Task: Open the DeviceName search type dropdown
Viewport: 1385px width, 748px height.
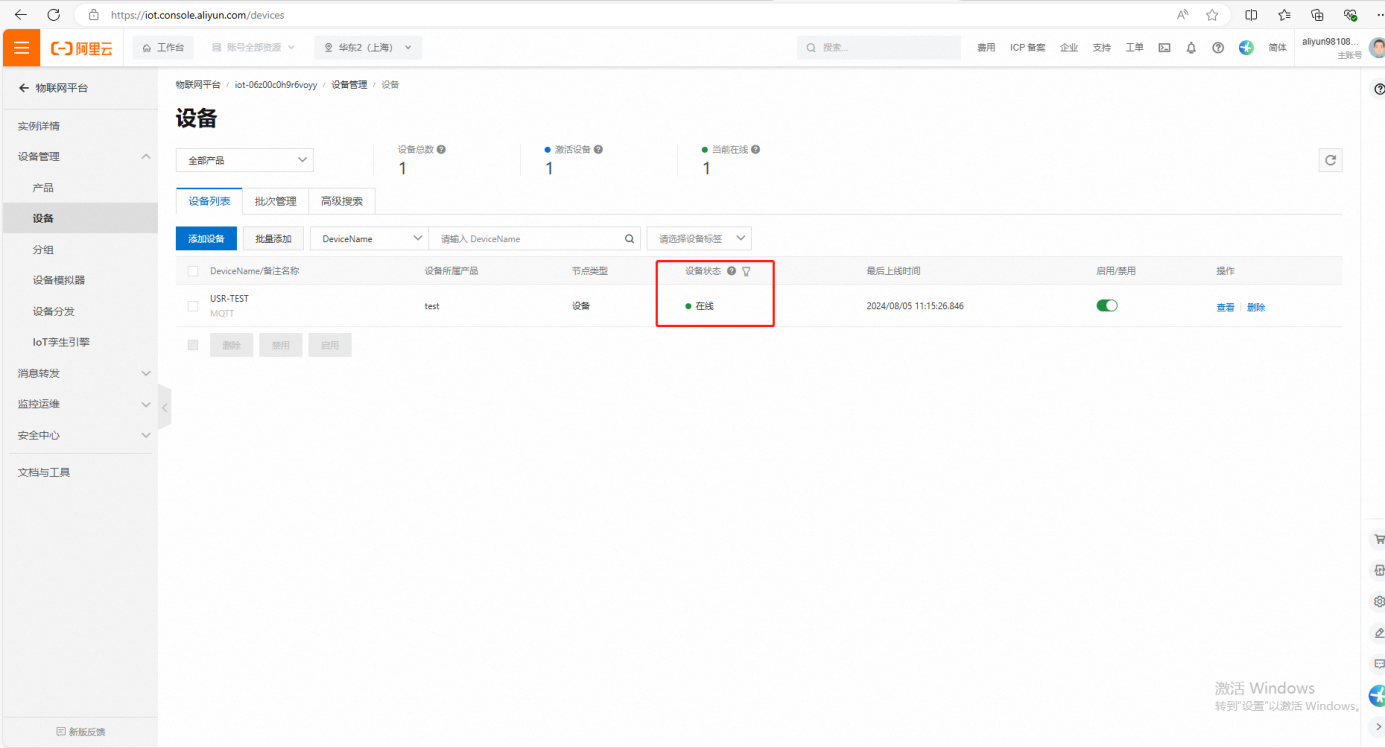Action: [369, 239]
